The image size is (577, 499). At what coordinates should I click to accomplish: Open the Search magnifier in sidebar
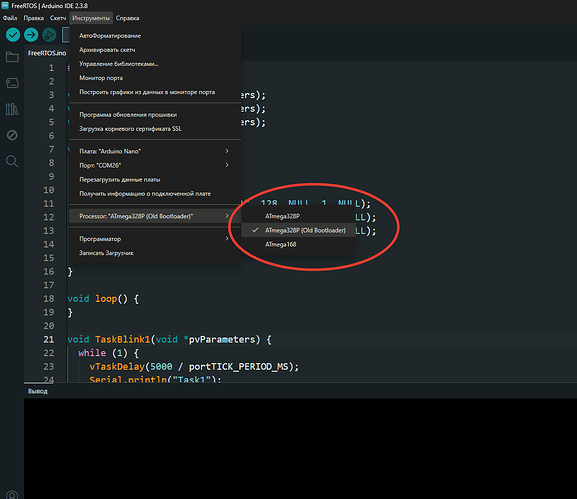pos(12,161)
